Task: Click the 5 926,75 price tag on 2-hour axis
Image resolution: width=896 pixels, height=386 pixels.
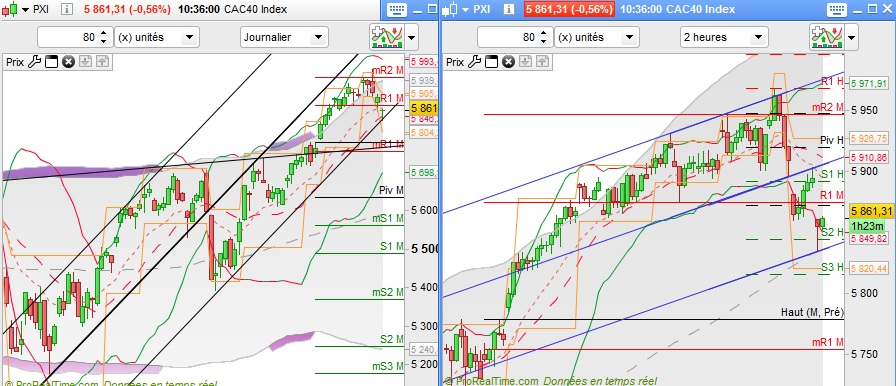Action: [x=869, y=138]
